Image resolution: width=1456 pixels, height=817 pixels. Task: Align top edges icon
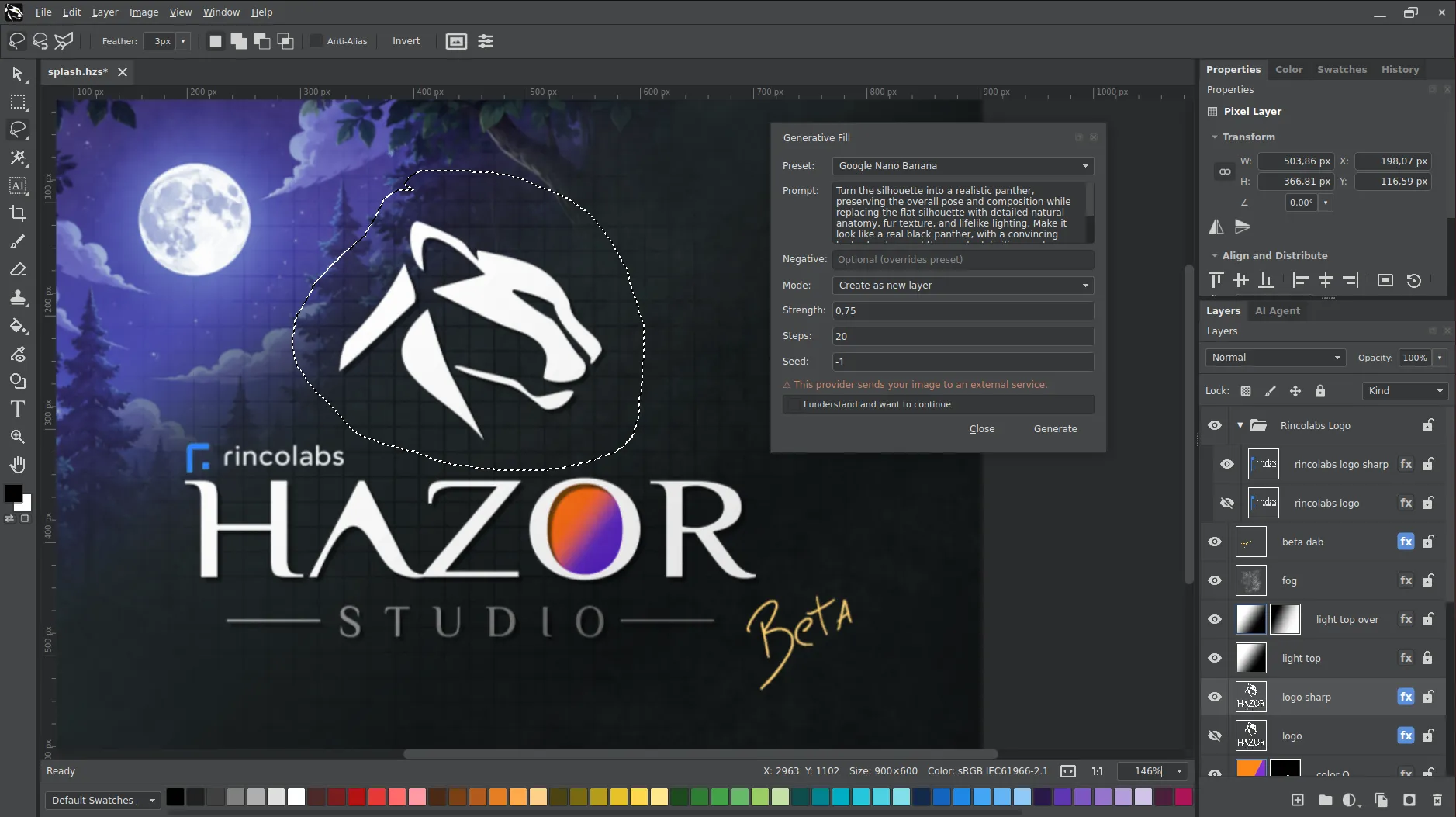pos(1216,280)
